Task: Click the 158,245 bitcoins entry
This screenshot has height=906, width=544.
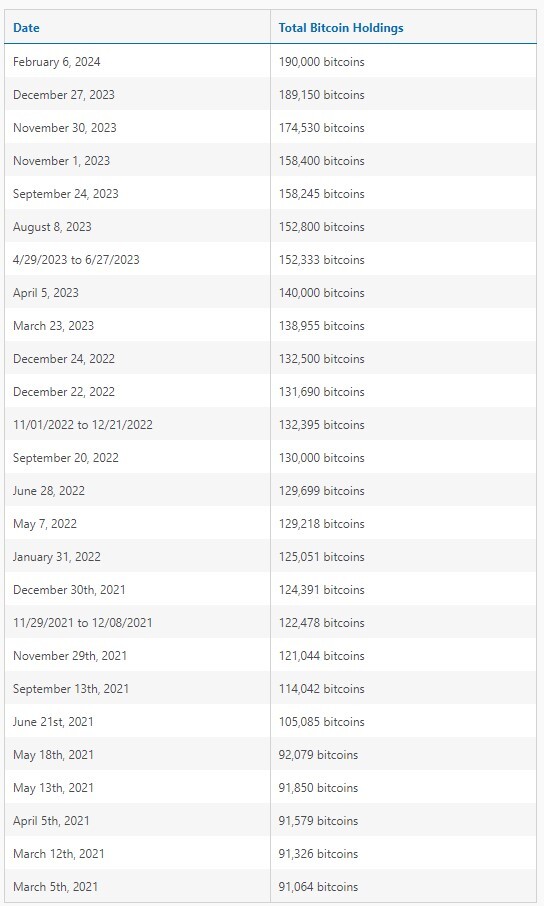Action: tap(321, 194)
